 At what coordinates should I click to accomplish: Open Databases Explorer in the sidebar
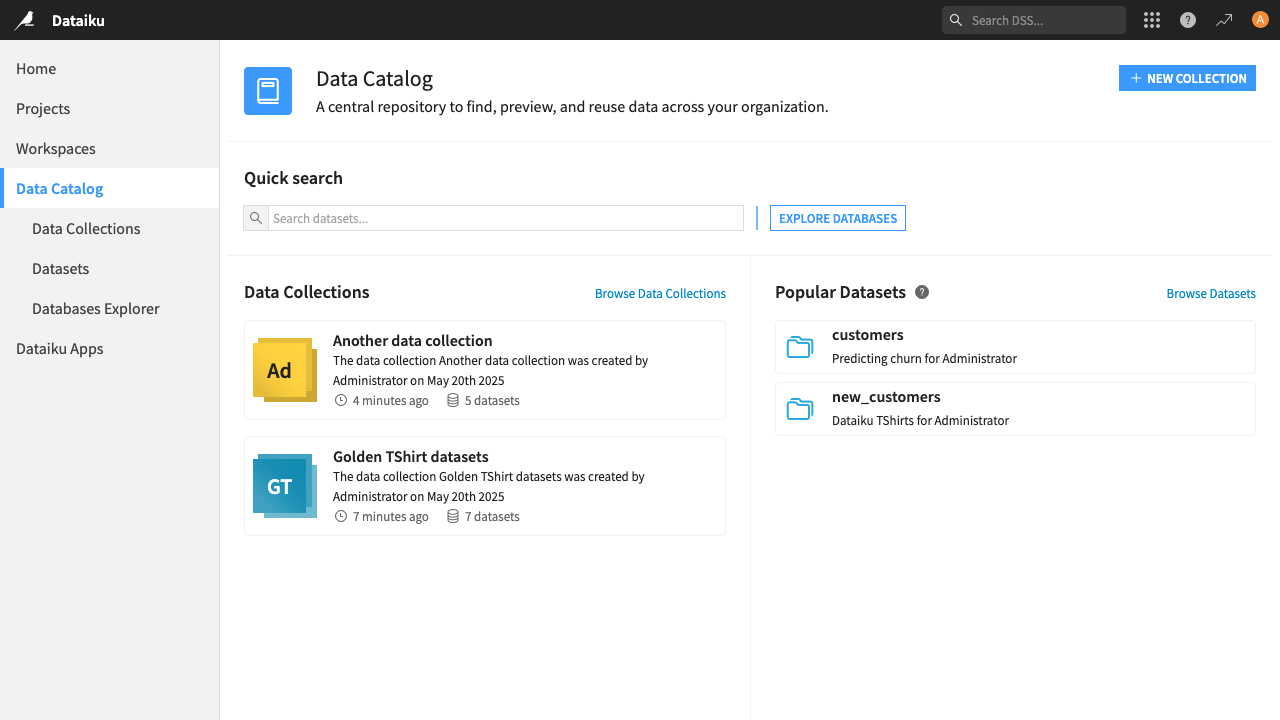point(109,308)
